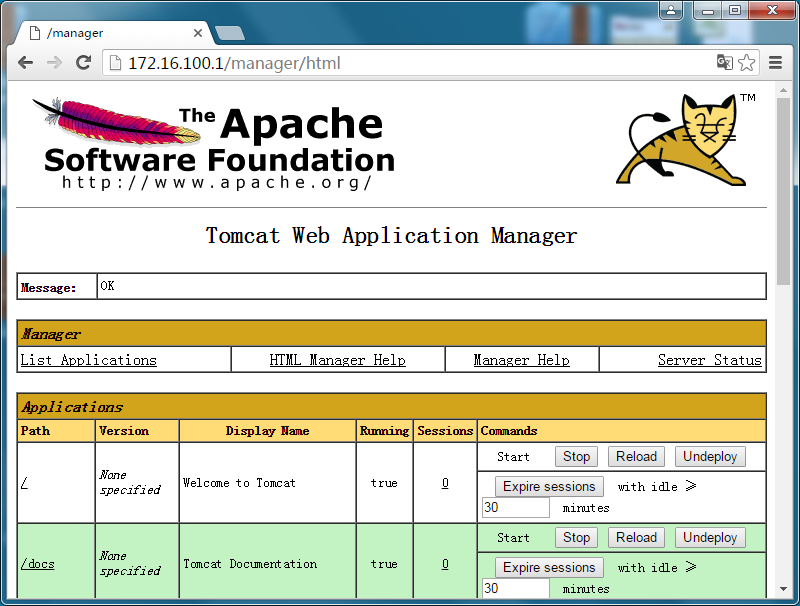Open the /docs application path link

(x=37, y=564)
